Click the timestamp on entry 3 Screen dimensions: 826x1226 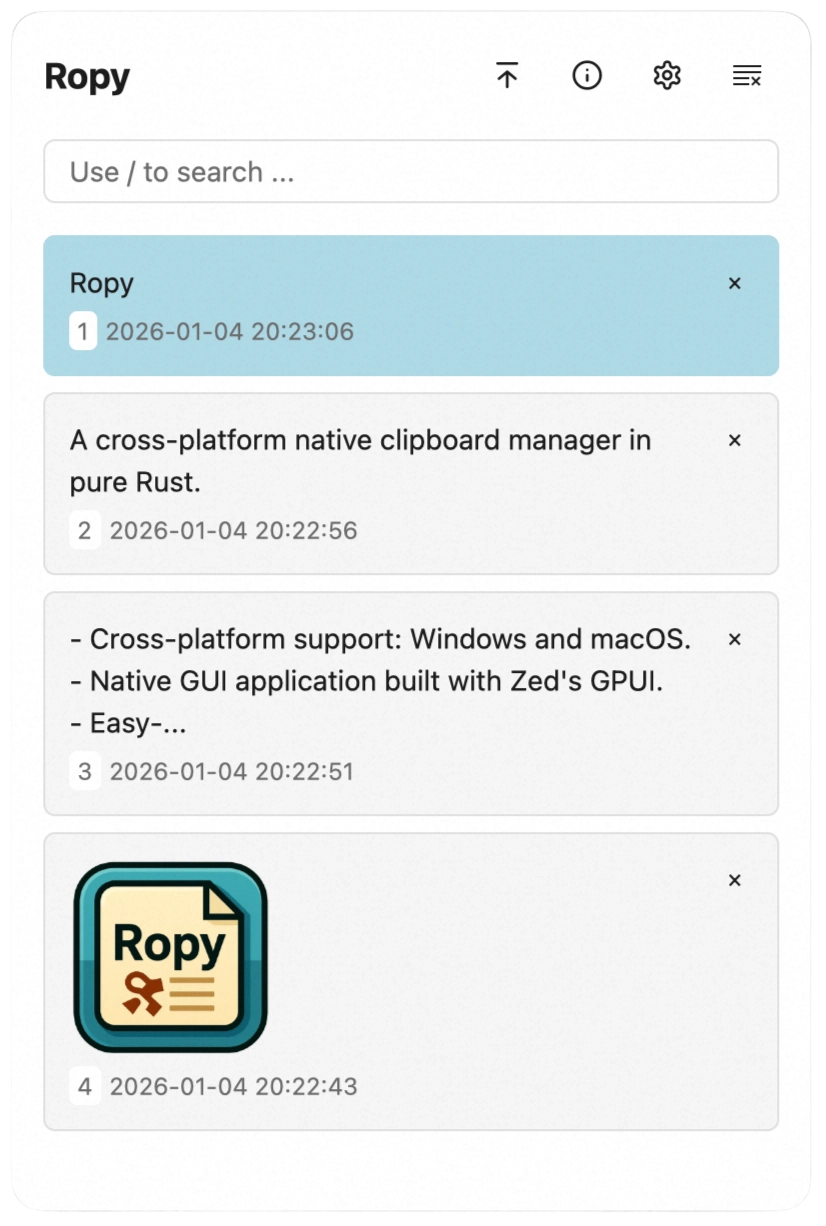pos(232,771)
